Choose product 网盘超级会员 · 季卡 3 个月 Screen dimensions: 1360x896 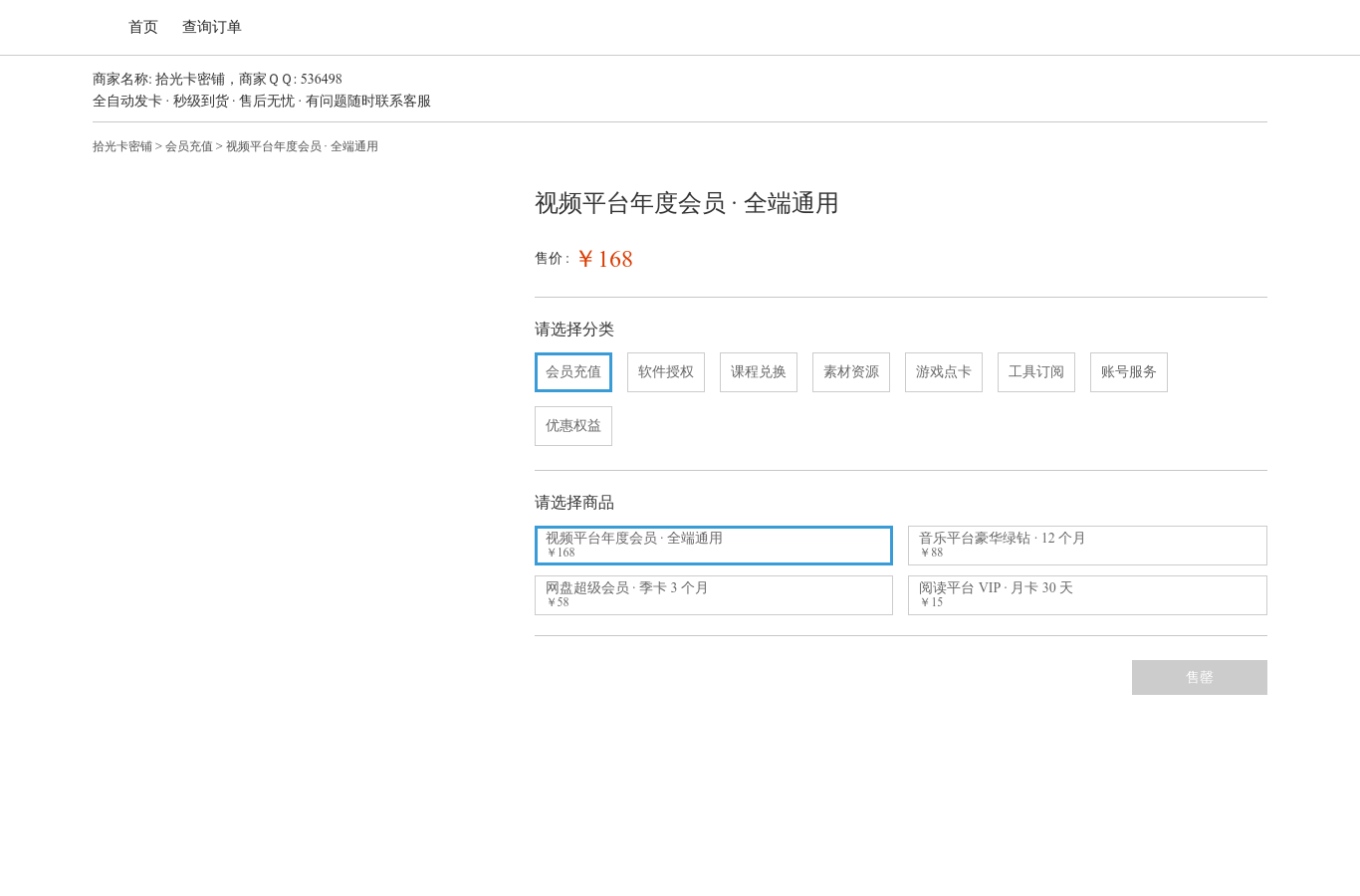point(714,595)
